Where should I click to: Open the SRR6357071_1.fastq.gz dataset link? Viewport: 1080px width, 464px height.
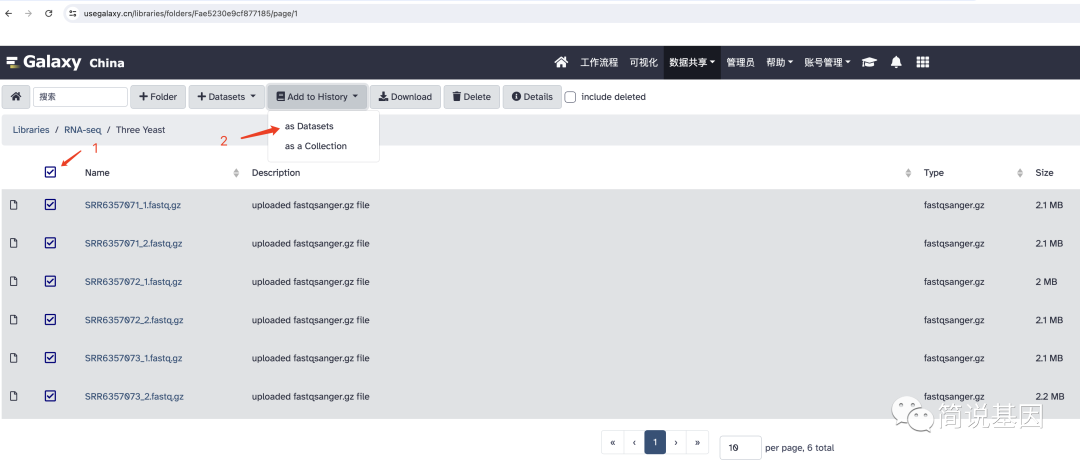click(133, 205)
